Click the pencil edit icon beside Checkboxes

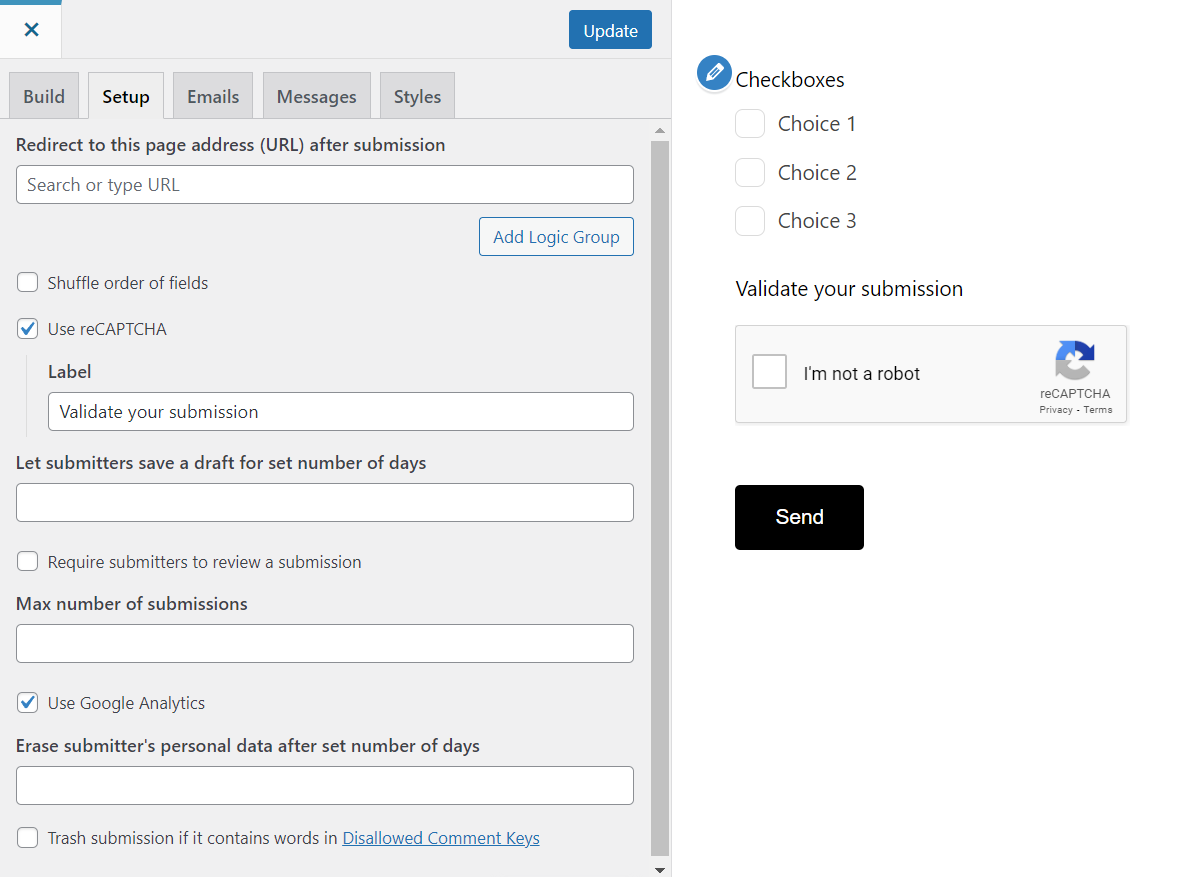[x=714, y=73]
